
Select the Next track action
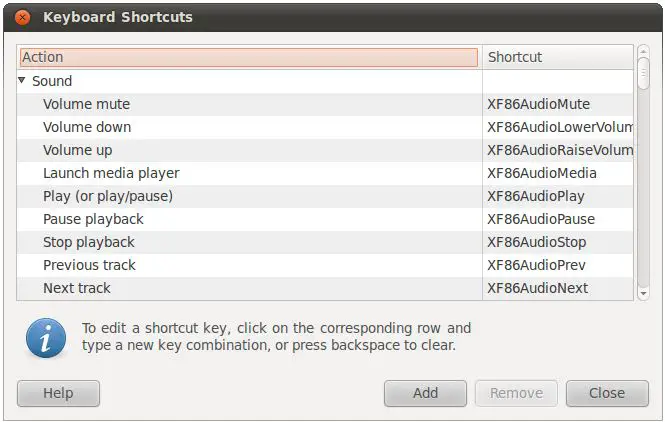pos(77,288)
